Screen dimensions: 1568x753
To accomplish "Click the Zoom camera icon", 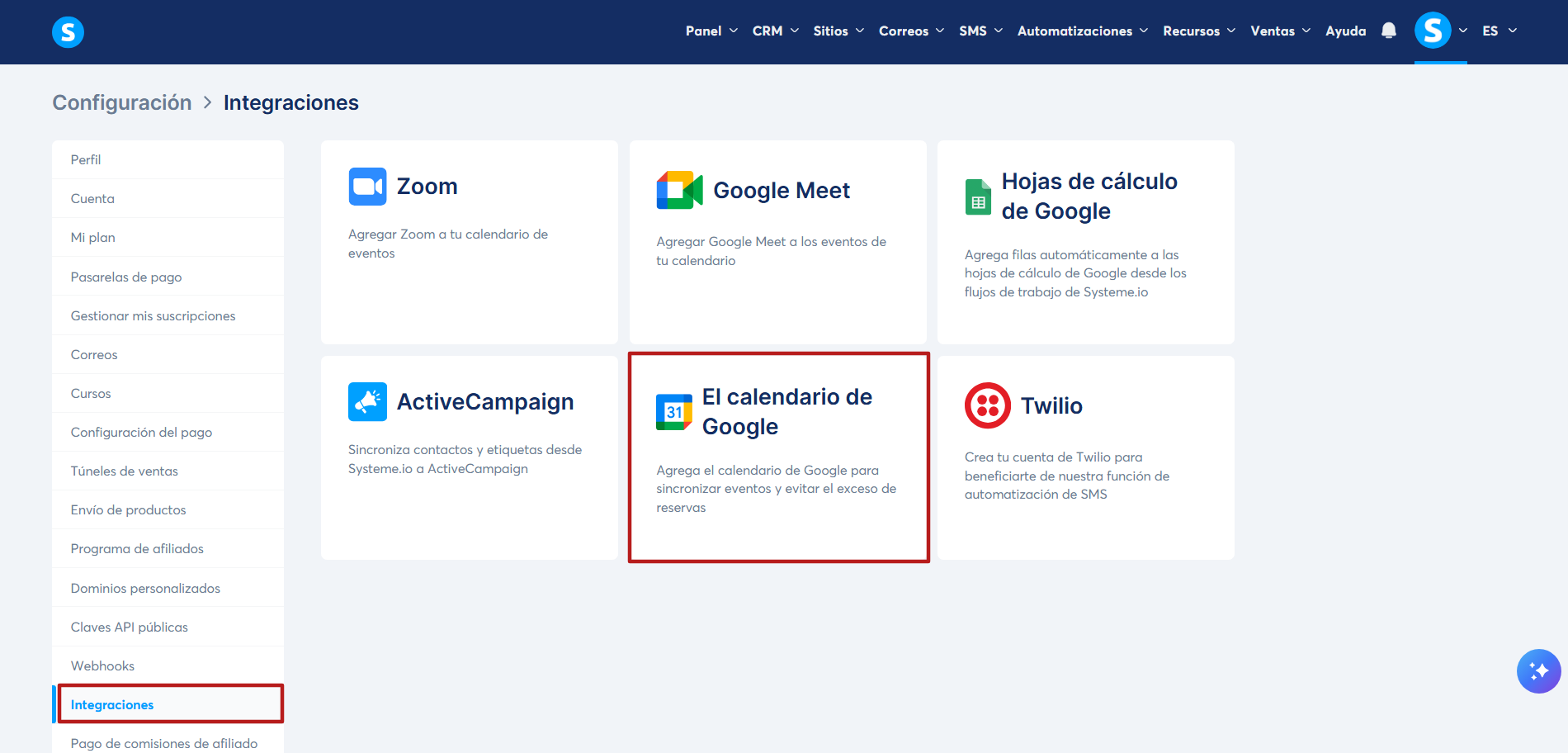I will [x=367, y=187].
